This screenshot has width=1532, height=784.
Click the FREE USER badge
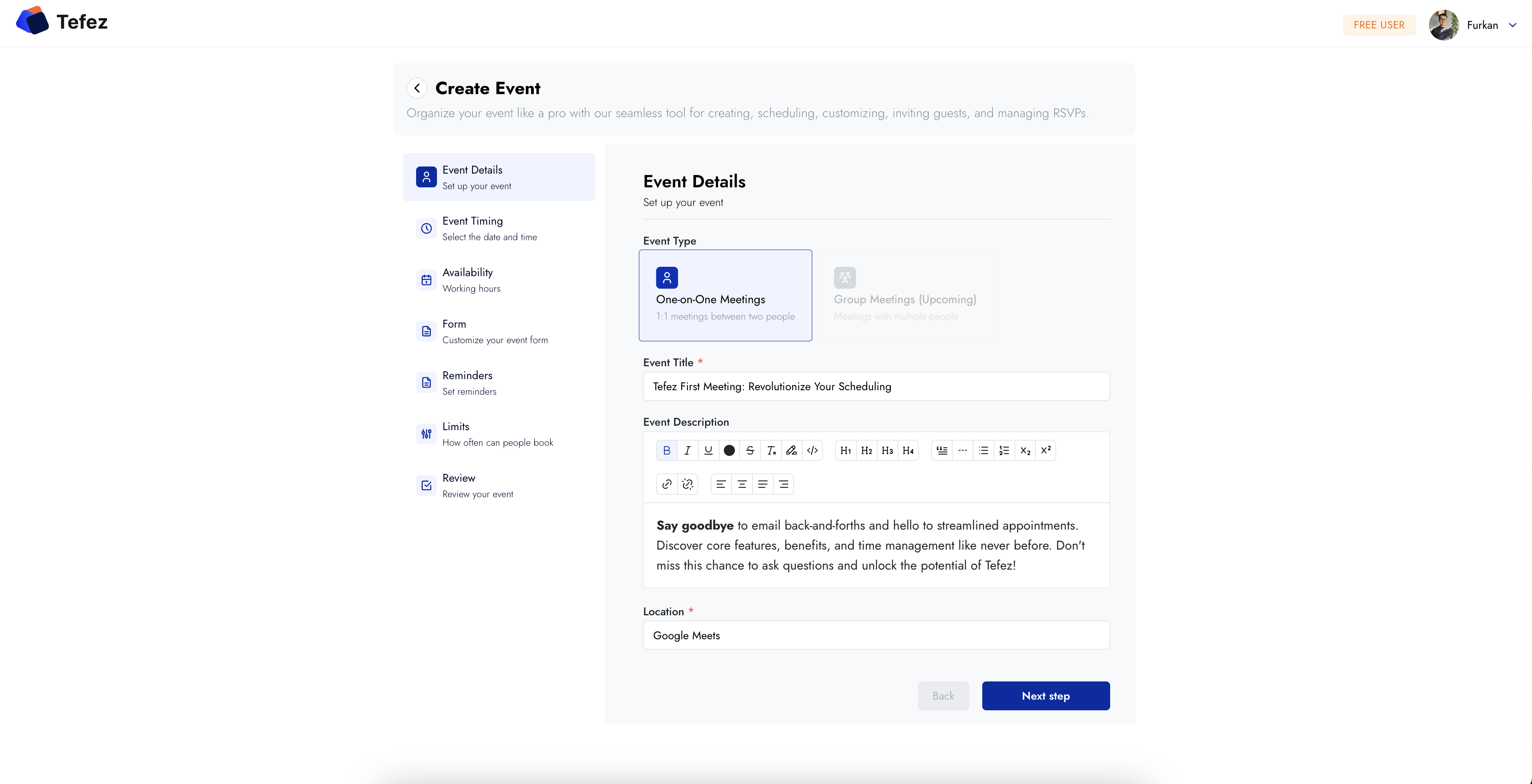pos(1378,25)
